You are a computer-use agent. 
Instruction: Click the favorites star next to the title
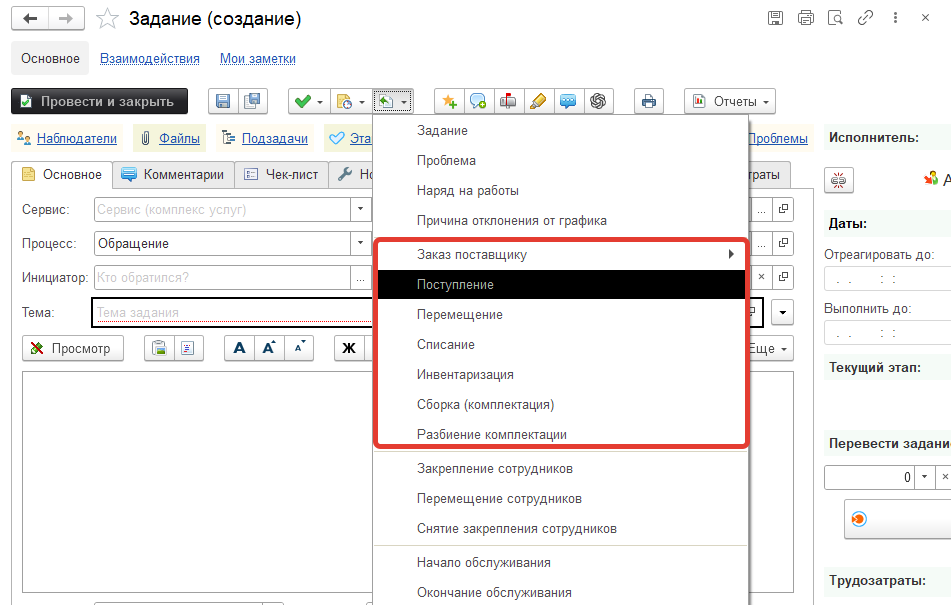pos(108,20)
